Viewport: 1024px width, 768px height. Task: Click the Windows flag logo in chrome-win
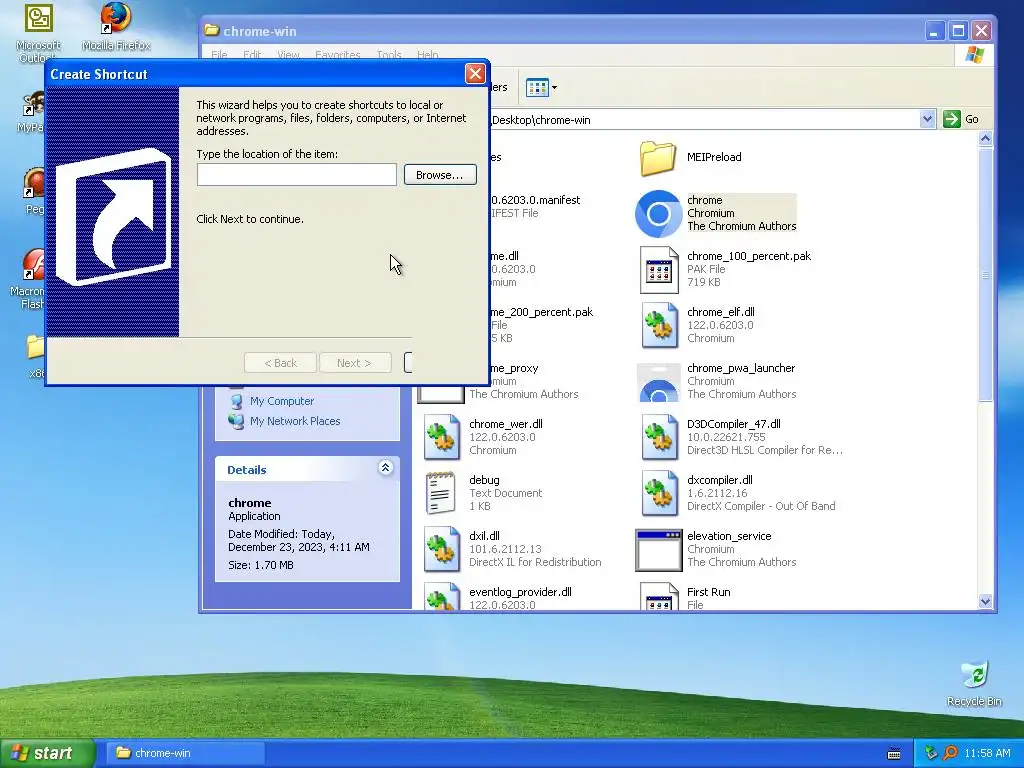pos(974,55)
